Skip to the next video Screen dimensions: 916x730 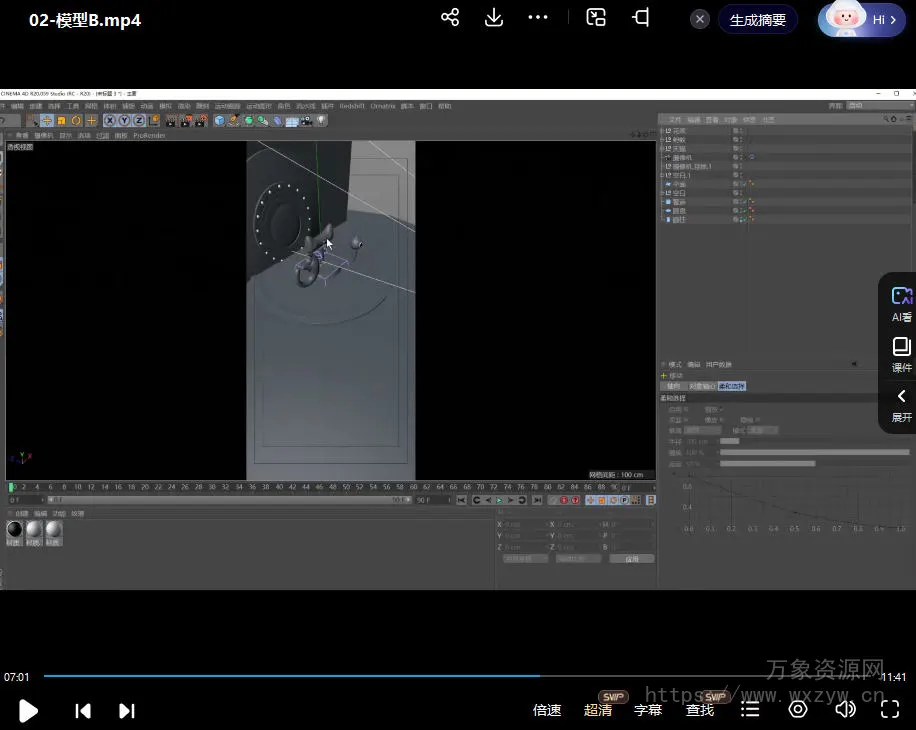(127, 710)
